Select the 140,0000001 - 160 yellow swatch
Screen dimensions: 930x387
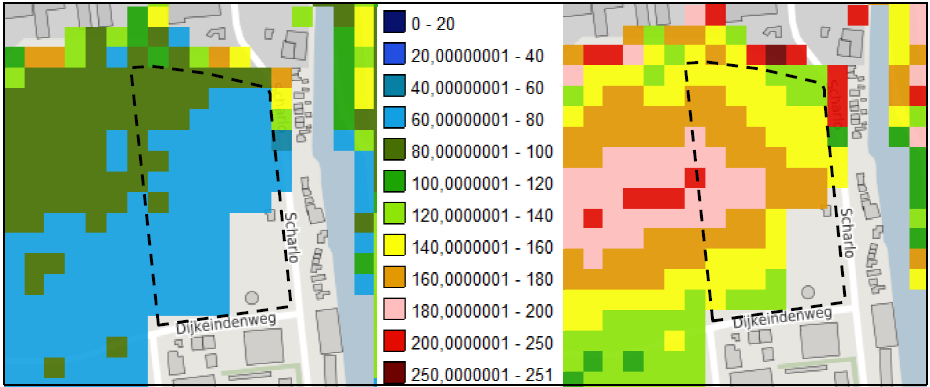[x=393, y=247]
